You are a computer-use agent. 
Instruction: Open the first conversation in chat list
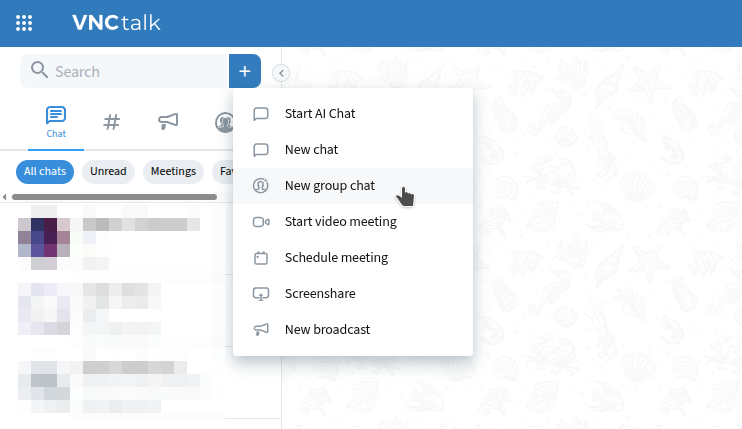(120, 240)
